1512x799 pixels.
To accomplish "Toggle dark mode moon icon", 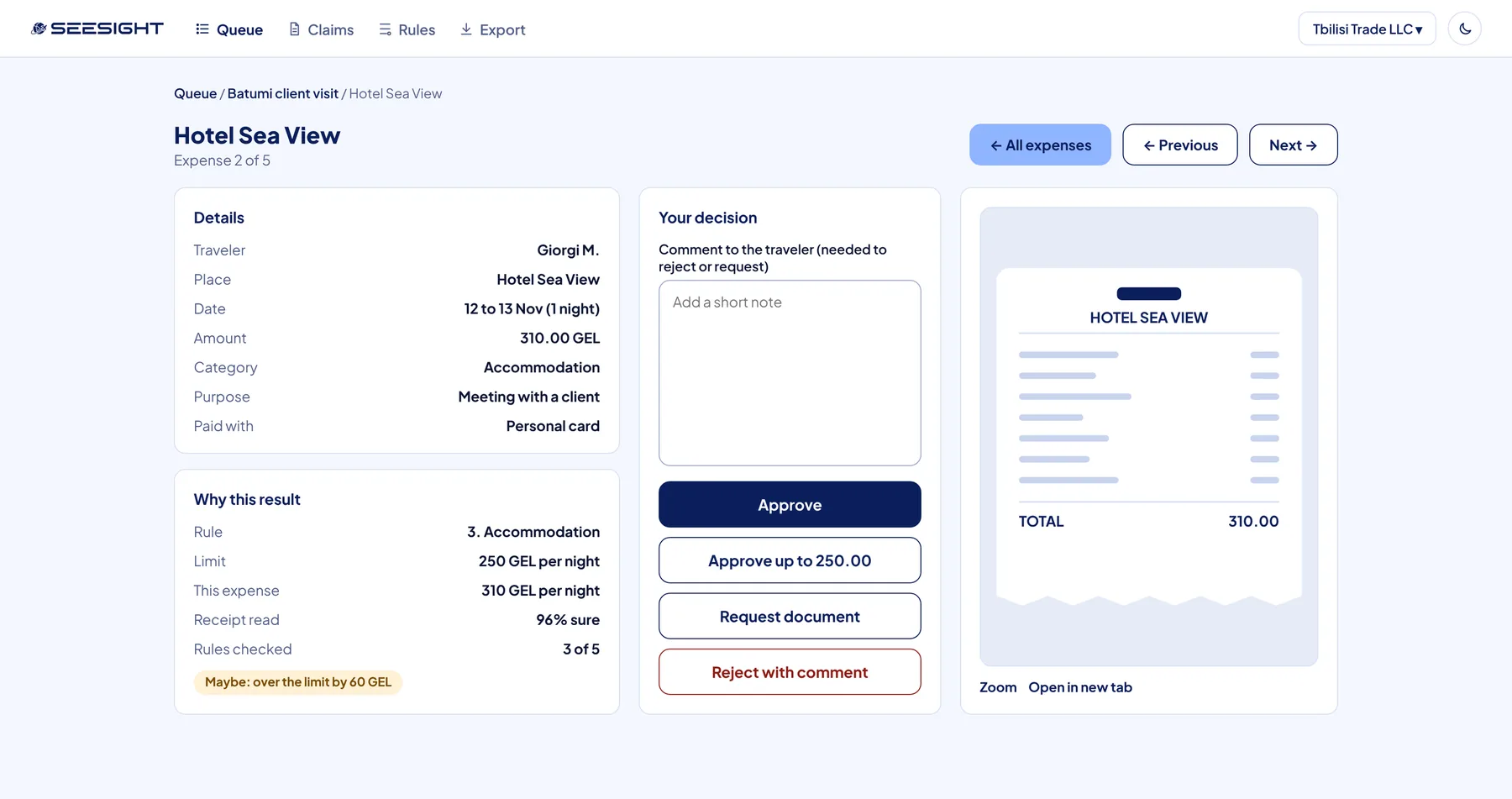I will point(1464,29).
